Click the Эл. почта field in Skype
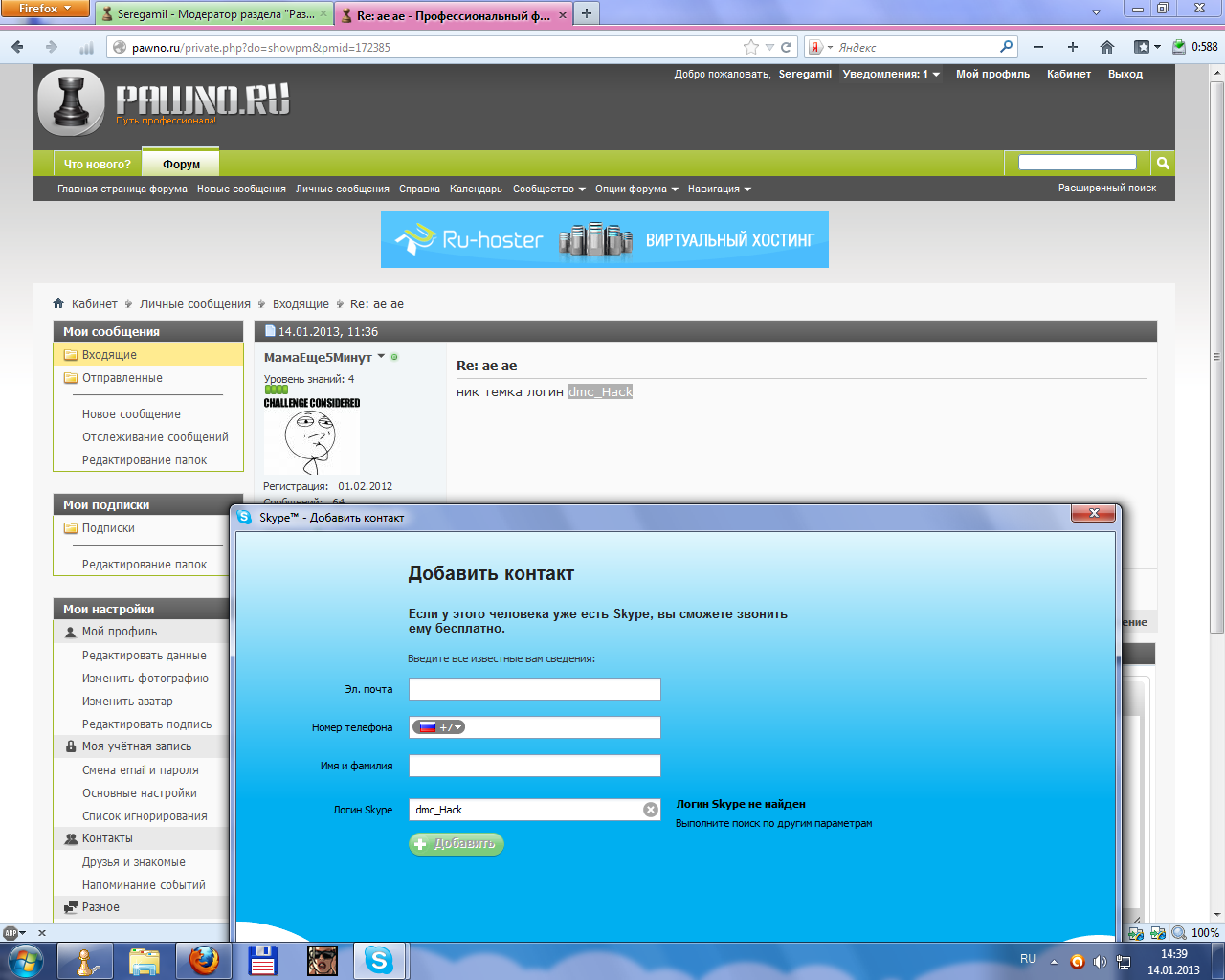1225x980 pixels. [x=535, y=689]
